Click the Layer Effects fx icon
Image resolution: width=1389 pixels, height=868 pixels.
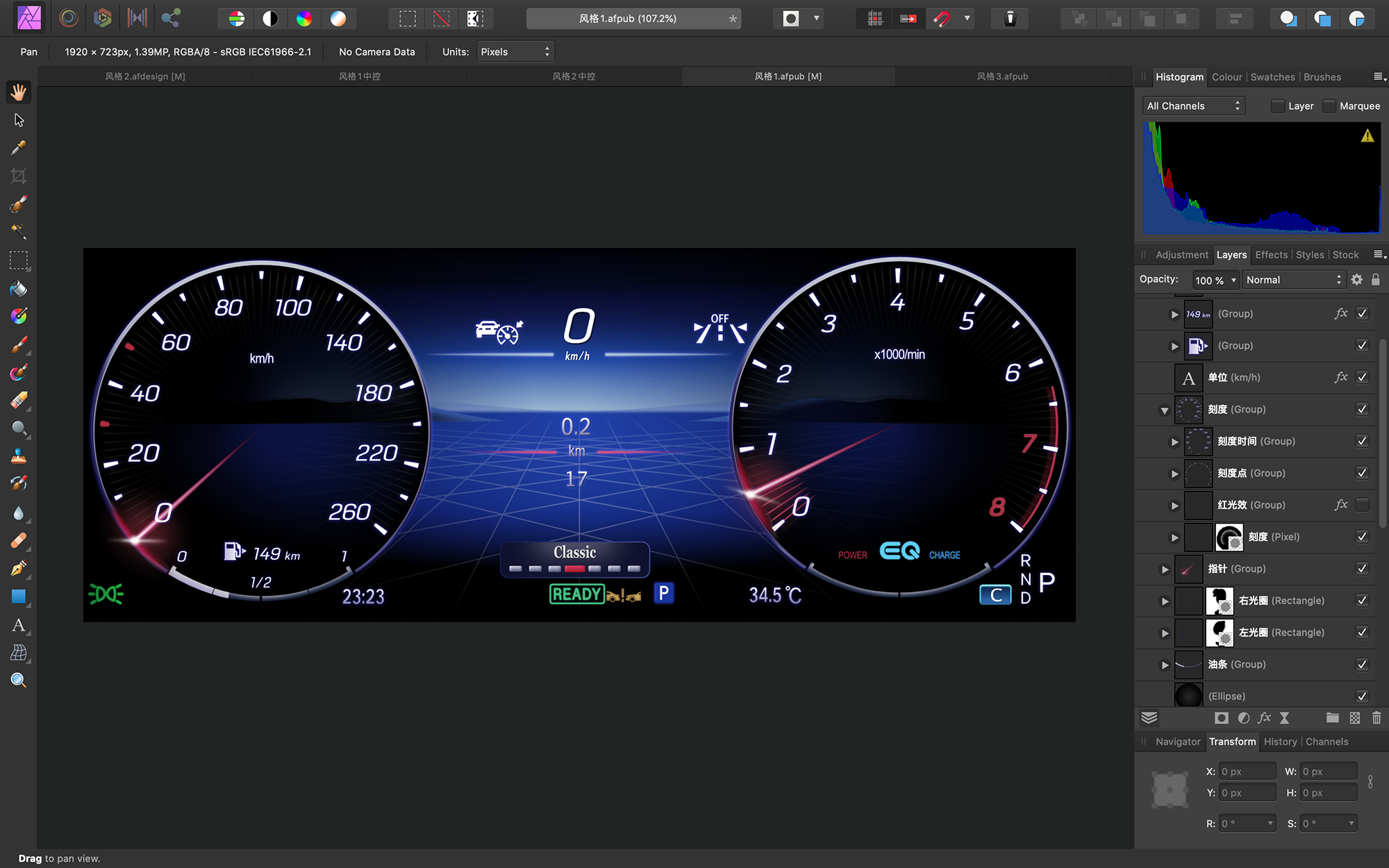pos(1265,718)
